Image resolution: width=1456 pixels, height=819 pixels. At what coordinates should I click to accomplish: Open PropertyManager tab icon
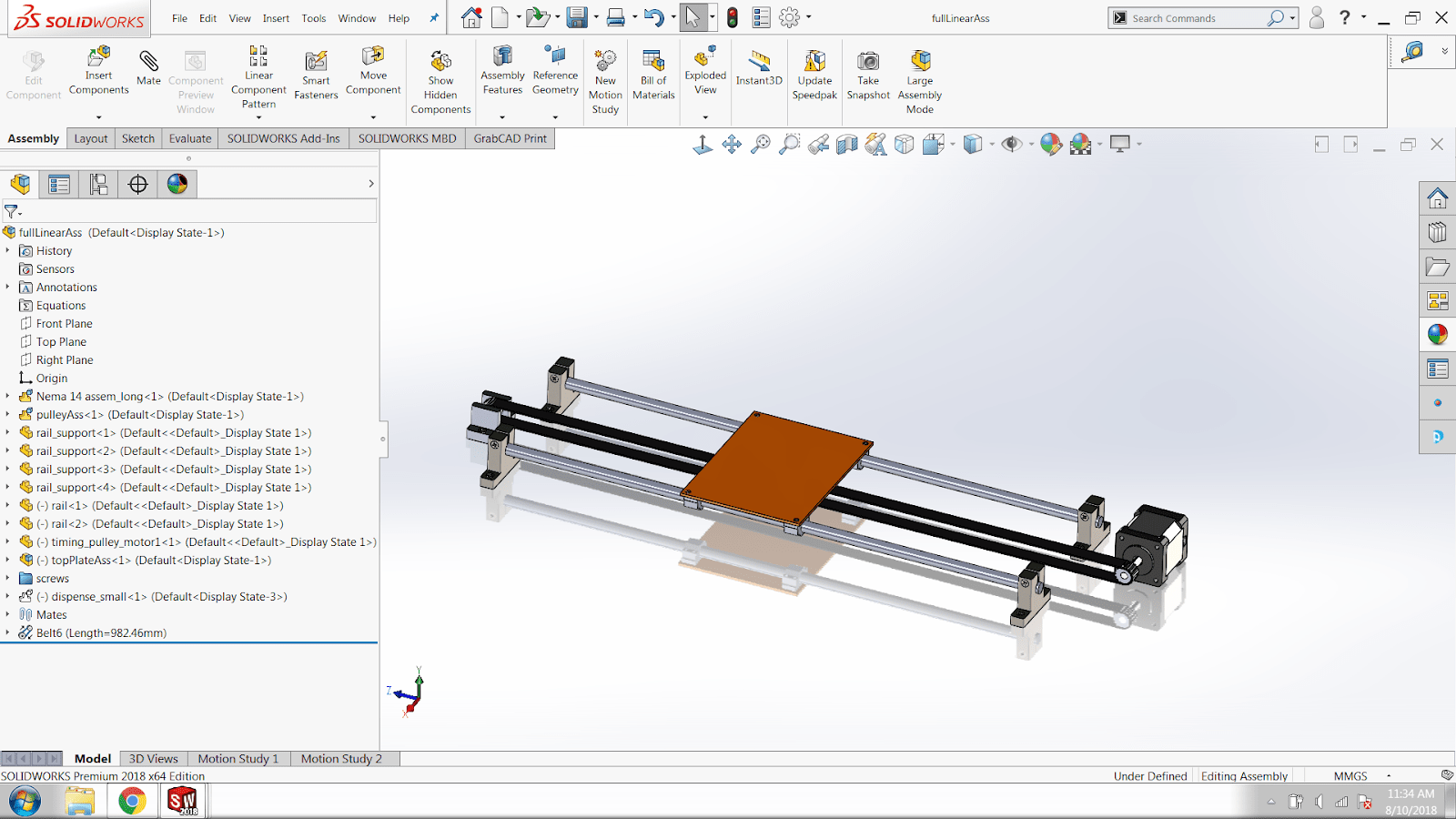(59, 184)
